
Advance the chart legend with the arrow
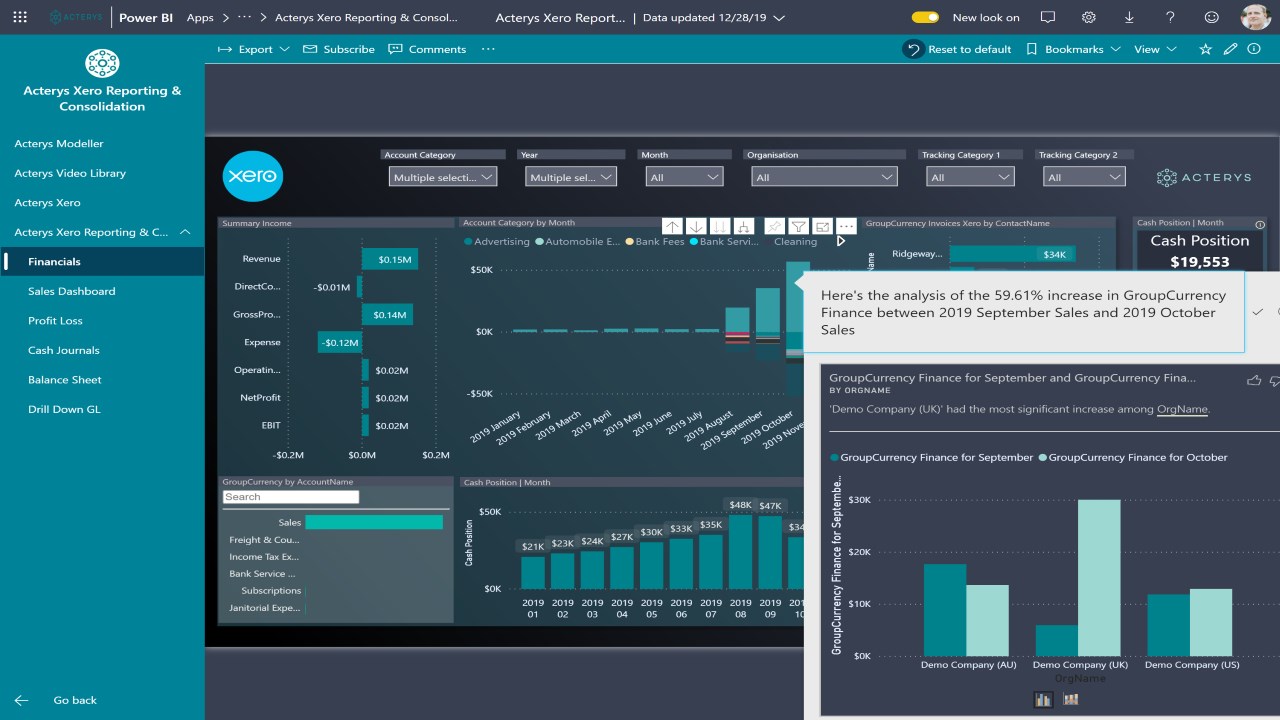[841, 241]
